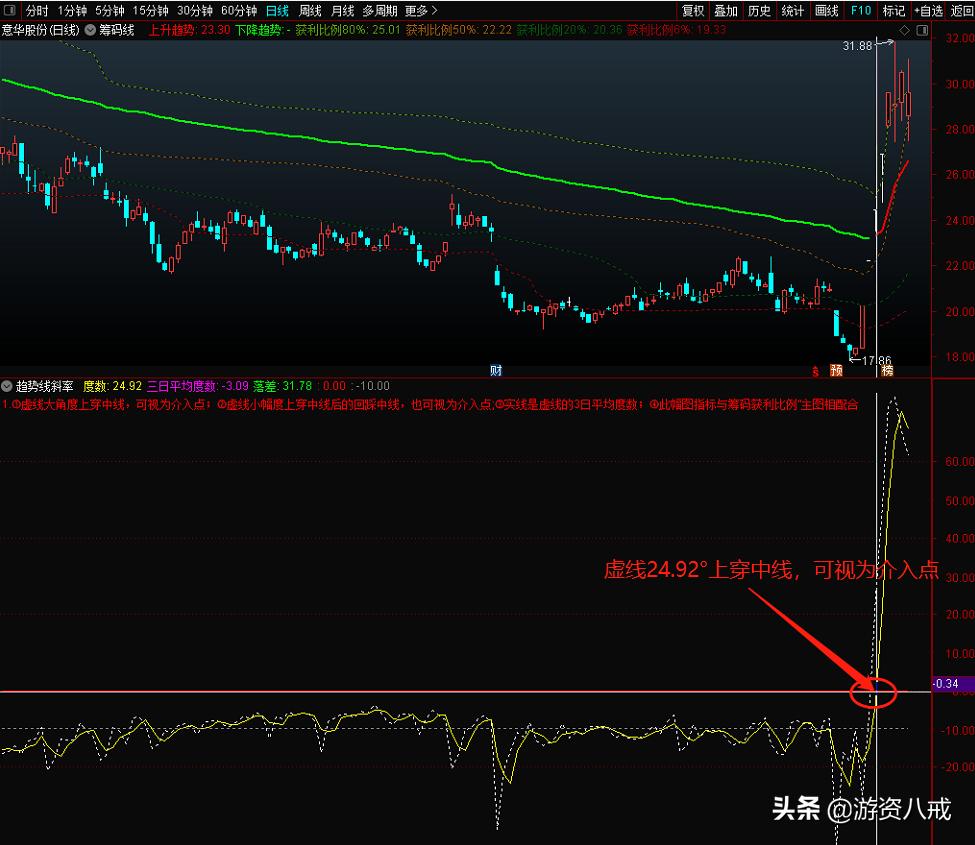Click the 标记 mark button

tap(893, 10)
